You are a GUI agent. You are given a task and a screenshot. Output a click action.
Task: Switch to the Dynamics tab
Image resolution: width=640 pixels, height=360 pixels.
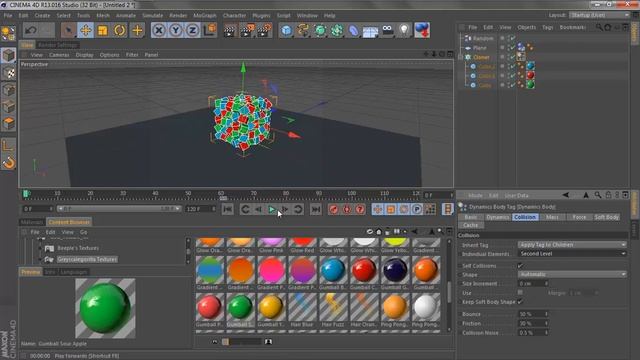(498, 217)
